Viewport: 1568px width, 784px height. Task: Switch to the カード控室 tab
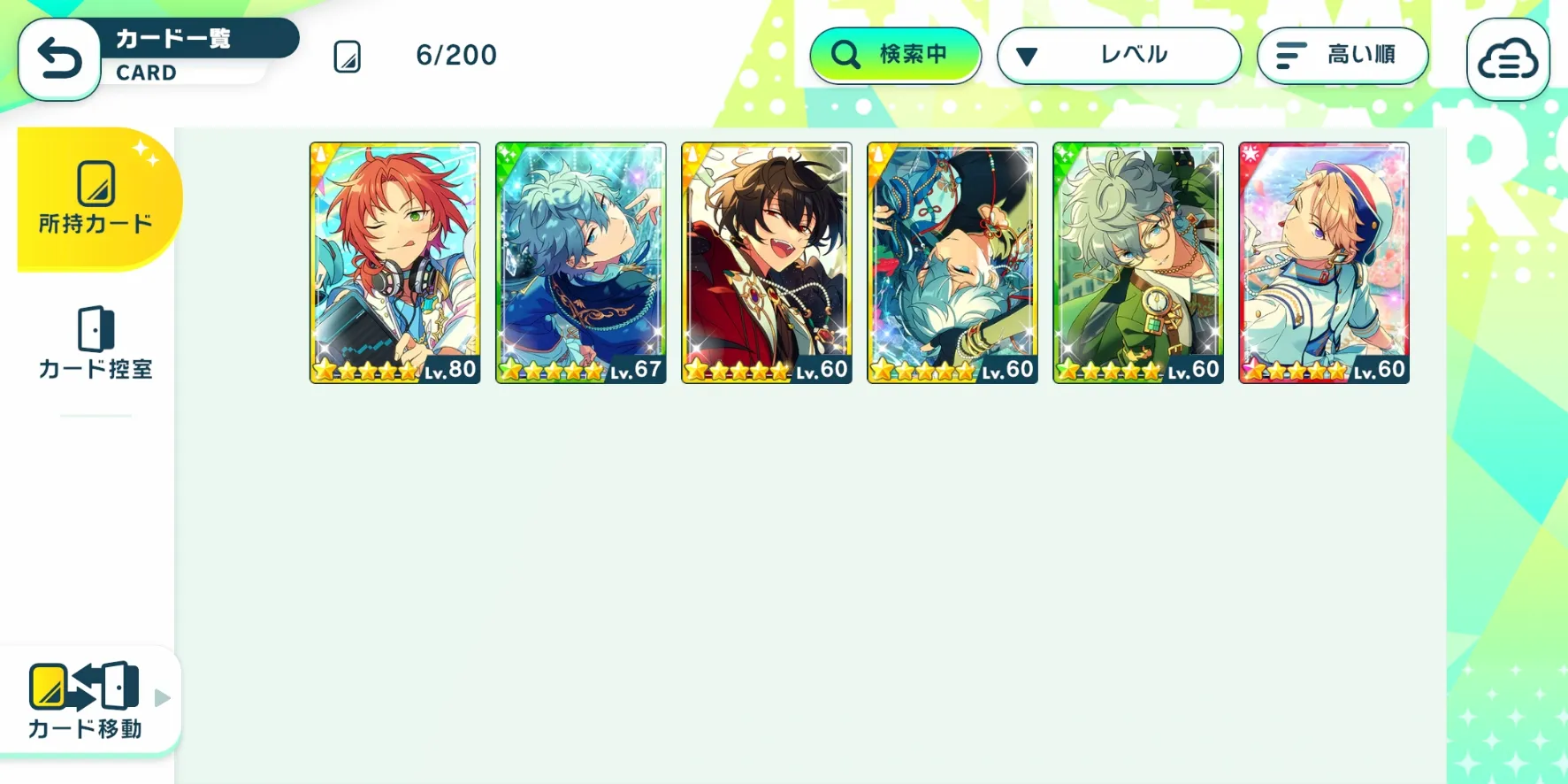pyautogui.click(x=96, y=343)
